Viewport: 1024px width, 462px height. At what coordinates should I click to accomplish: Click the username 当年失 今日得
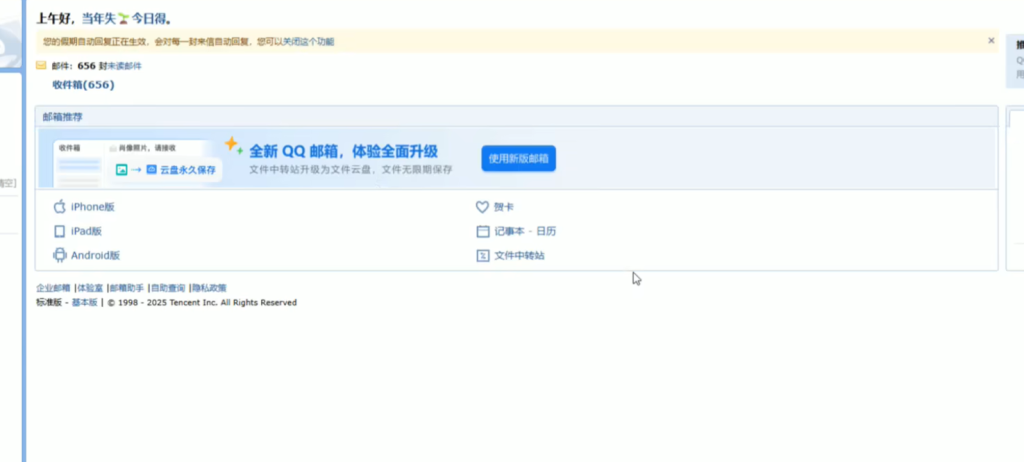pos(126,18)
